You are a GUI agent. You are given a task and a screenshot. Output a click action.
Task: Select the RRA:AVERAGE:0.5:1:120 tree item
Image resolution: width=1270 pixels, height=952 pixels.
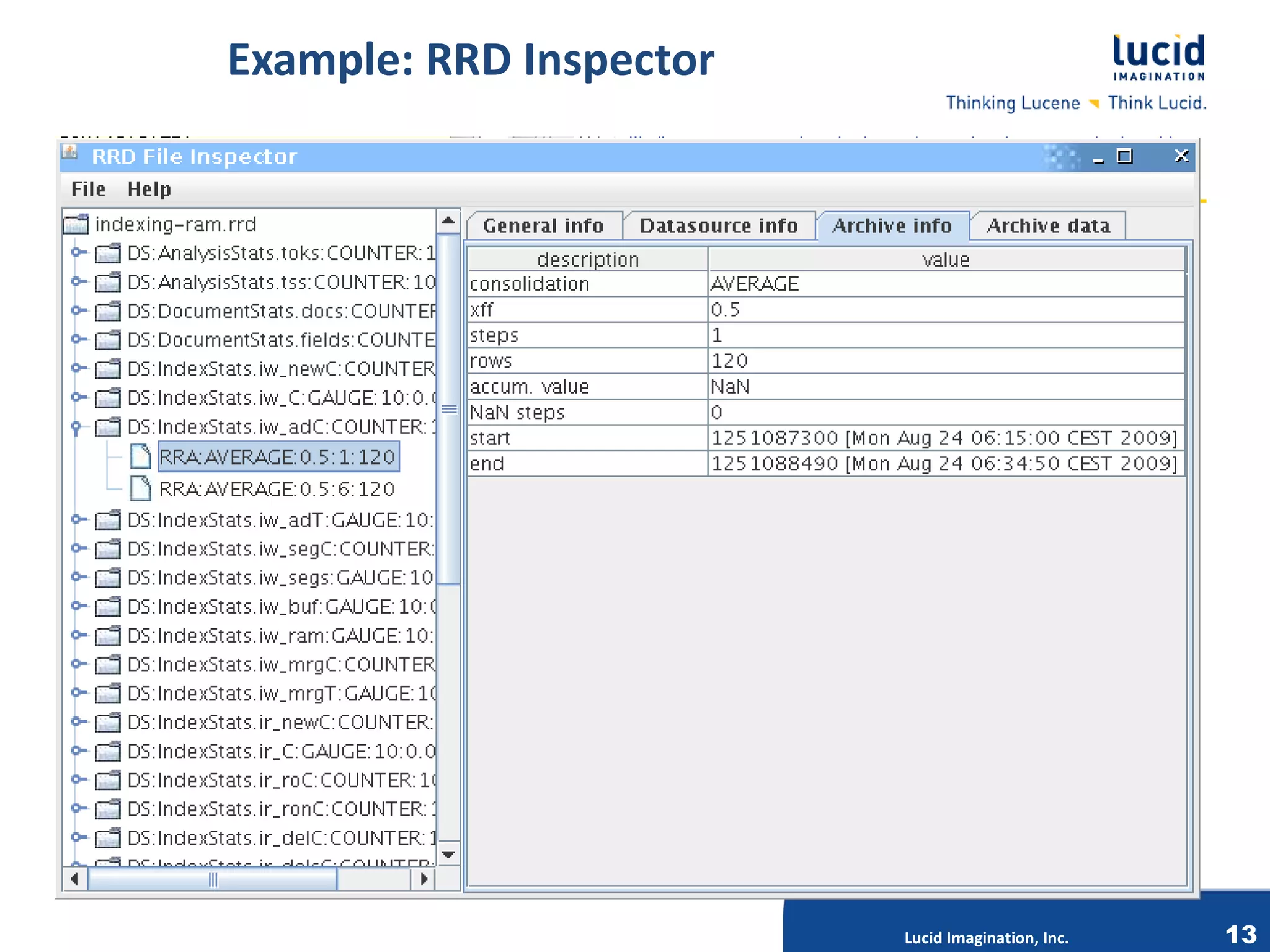(x=278, y=457)
